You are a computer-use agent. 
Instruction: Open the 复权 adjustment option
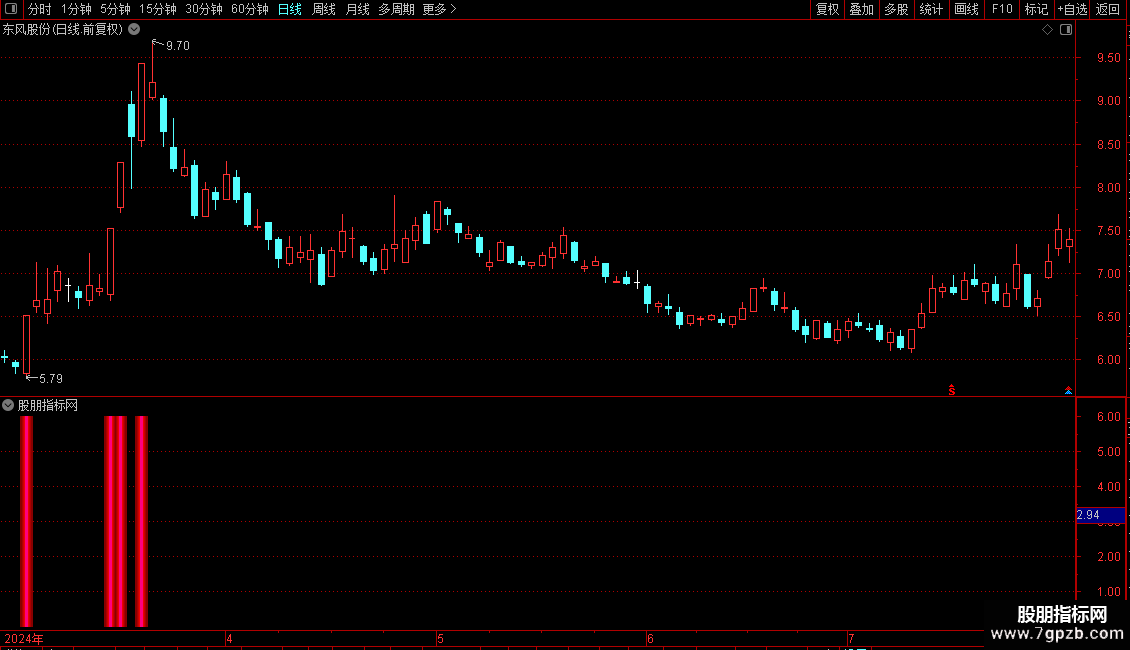point(827,9)
